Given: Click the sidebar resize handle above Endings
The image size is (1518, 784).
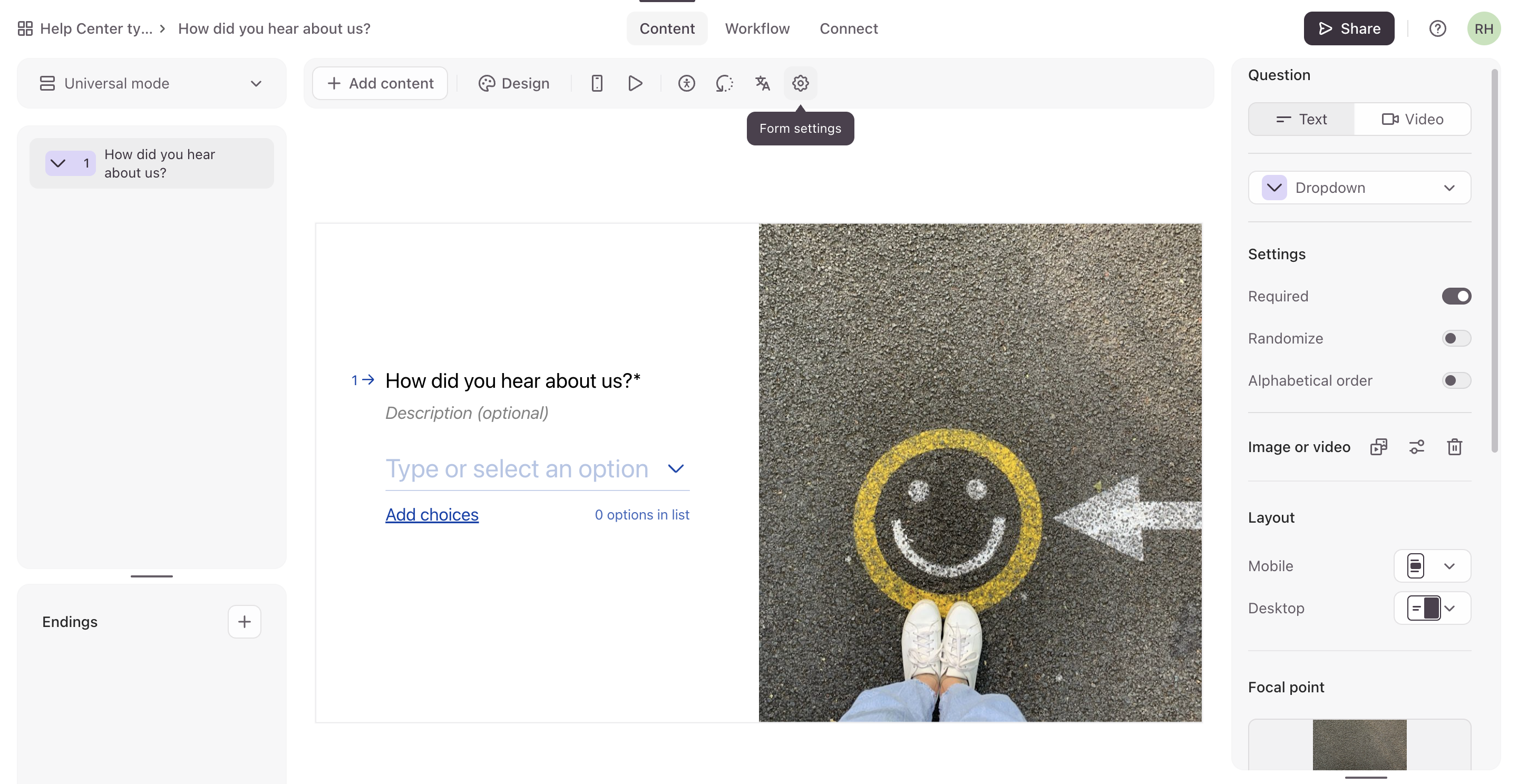Looking at the screenshot, I should [151, 575].
